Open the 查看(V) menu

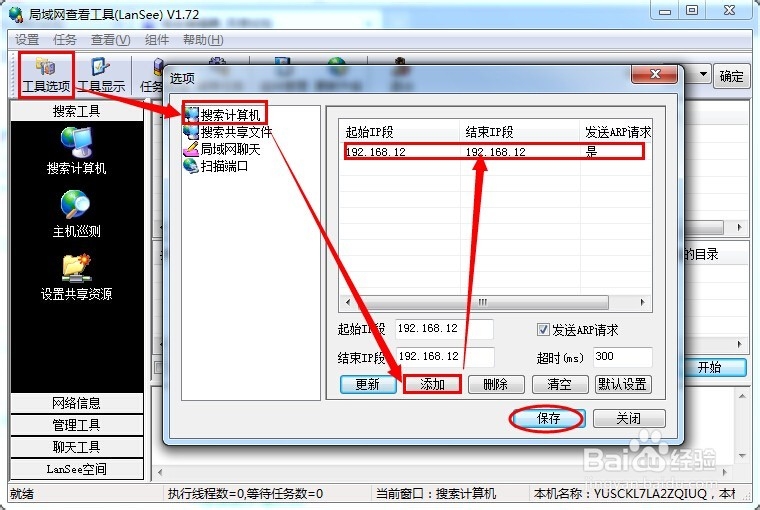111,40
